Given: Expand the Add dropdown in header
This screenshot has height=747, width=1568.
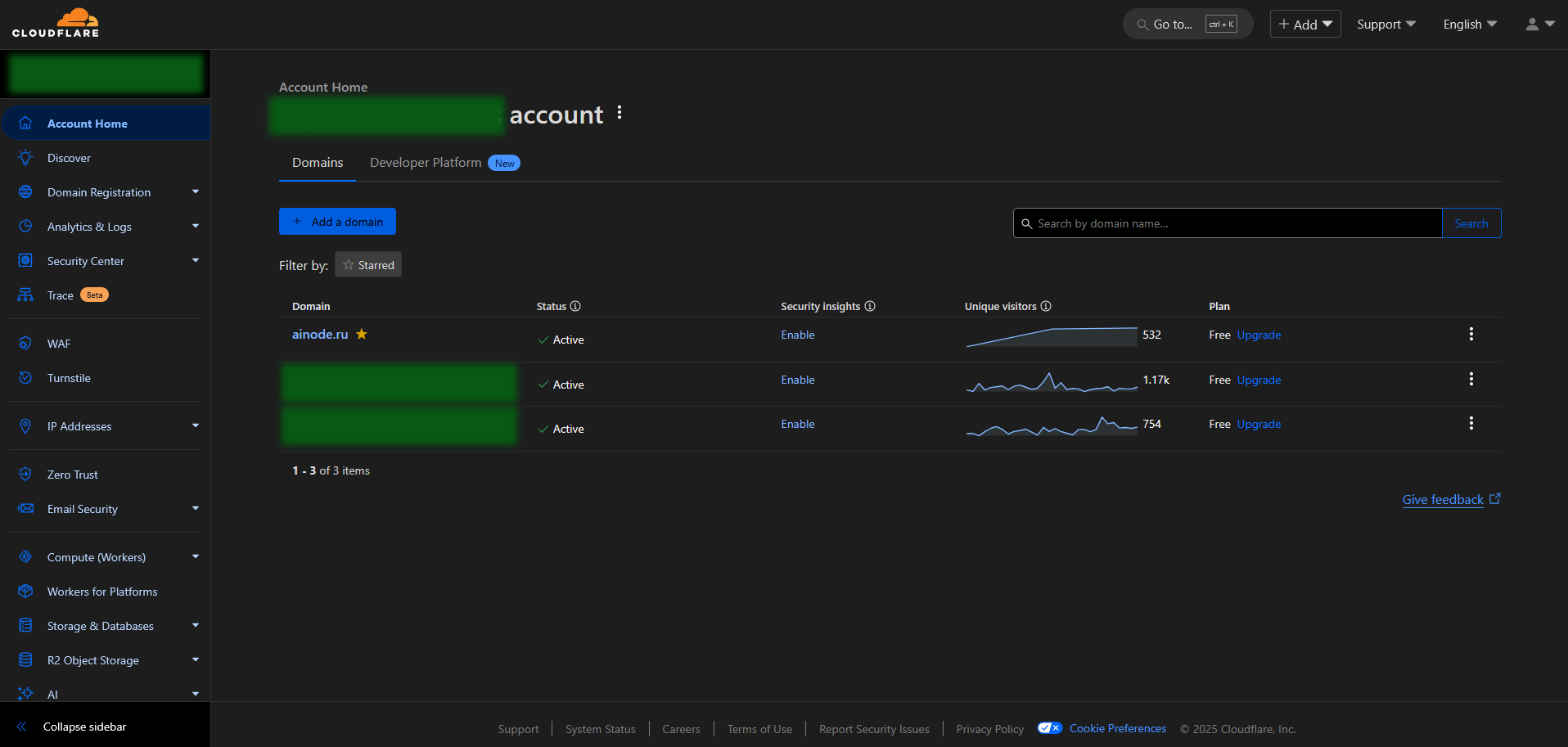Looking at the screenshot, I should pos(1305,25).
